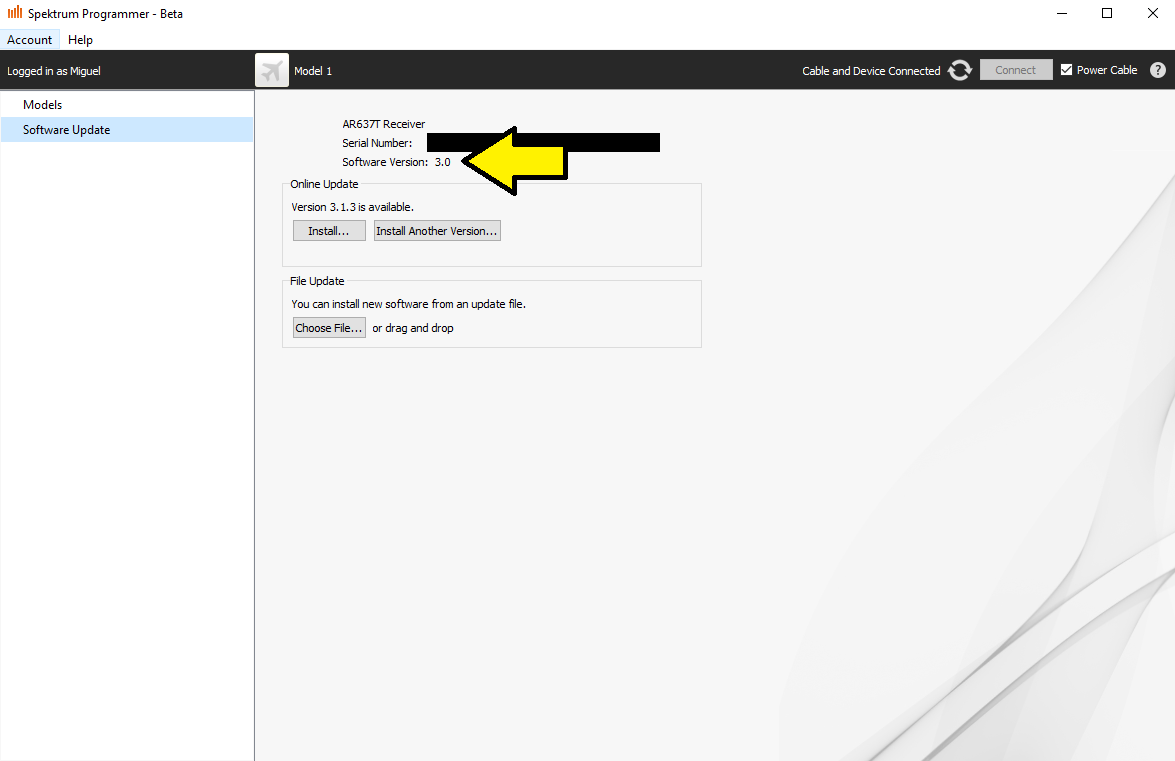Open help via question mark icon

coord(1158,70)
